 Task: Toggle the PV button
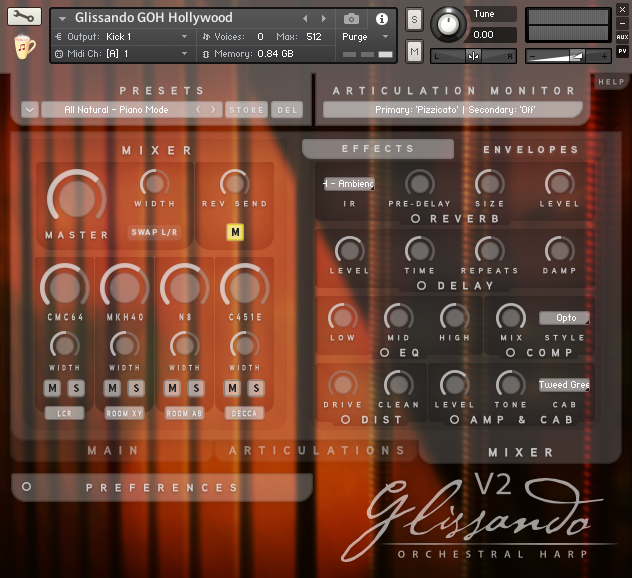[622, 51]
